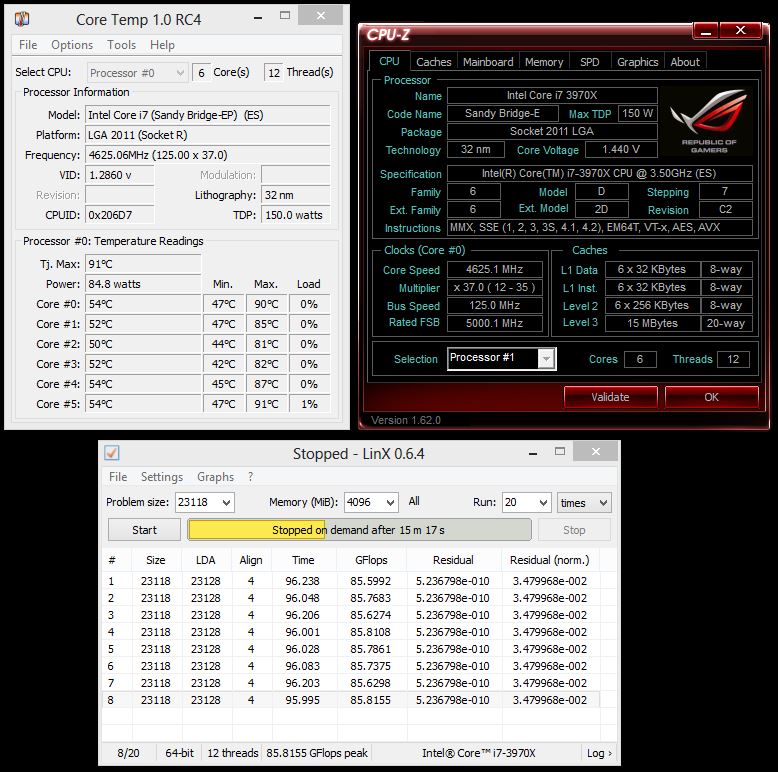Open the Log panel from LinX status bar

pos(599,753)
